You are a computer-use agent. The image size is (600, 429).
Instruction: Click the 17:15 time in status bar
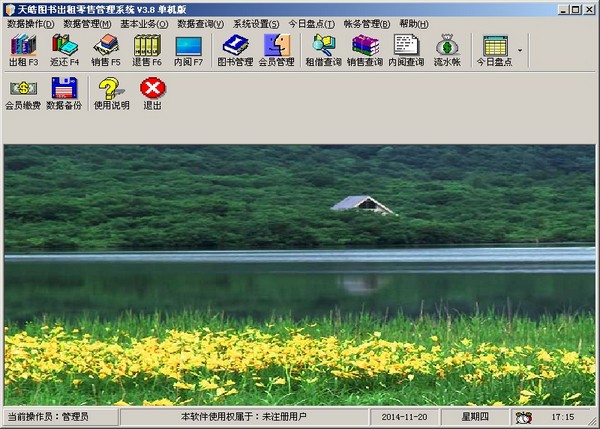coord(563,417)
